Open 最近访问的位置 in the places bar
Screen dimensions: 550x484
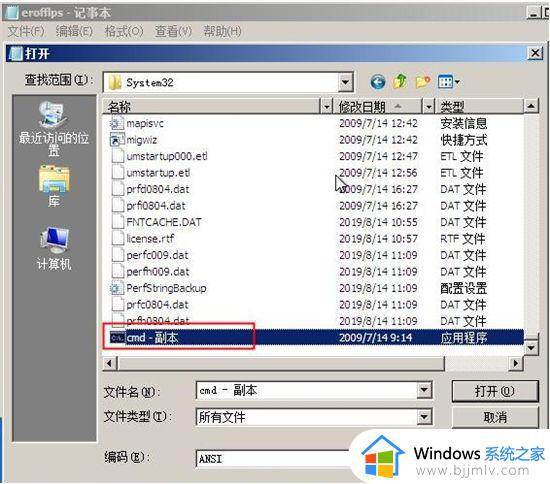point(54,128)
